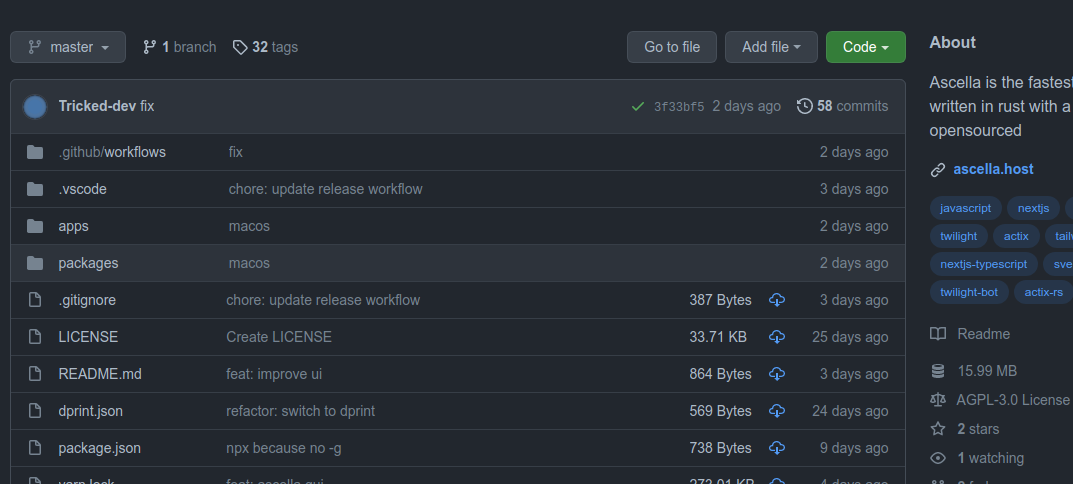This screenshot has height=484, width=1073.
Task: Open the 32 tags link
Action: pyautogui.click(x=266, y=47)
